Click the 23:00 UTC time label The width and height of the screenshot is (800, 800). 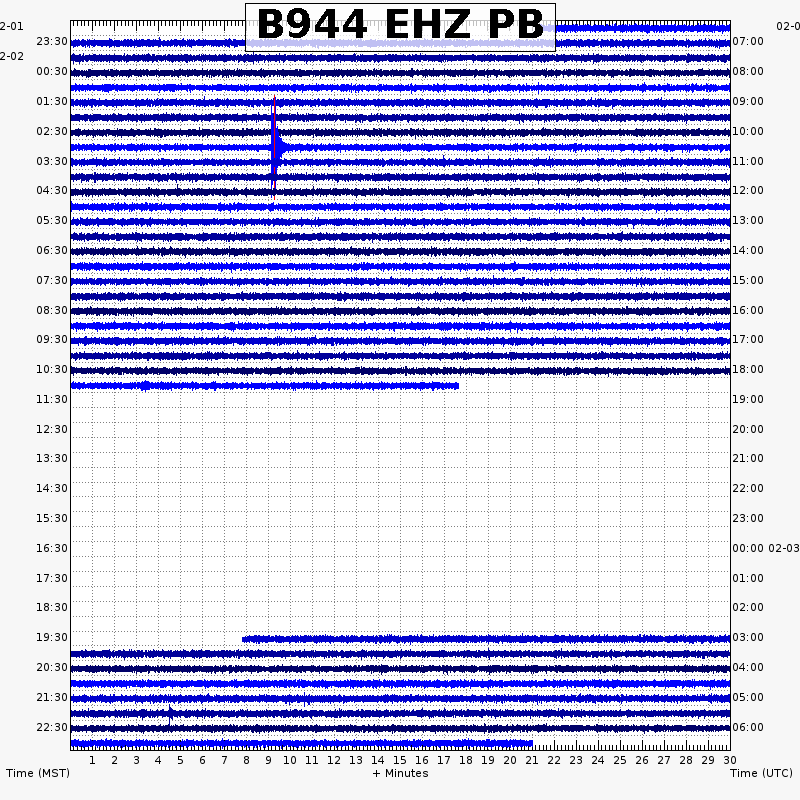tap(748, 518)
